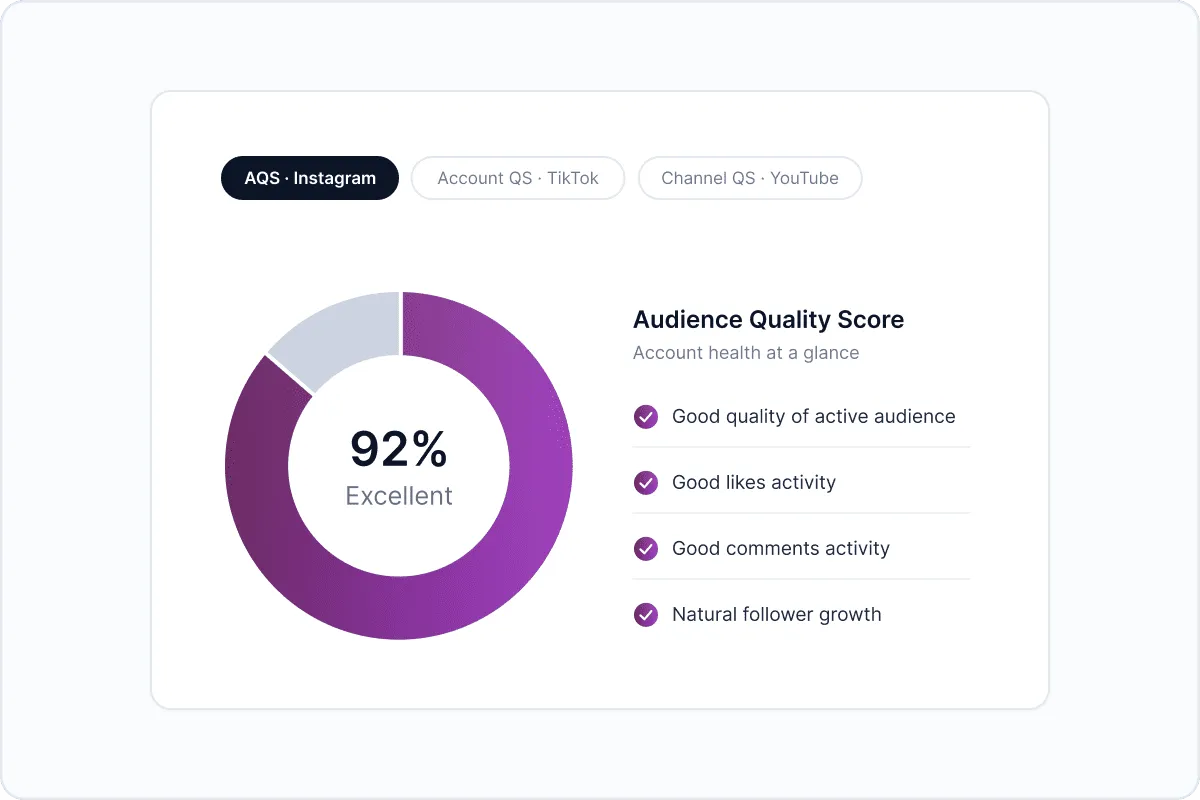Switch to Account QS · TikTok tab

click(518, 178)
